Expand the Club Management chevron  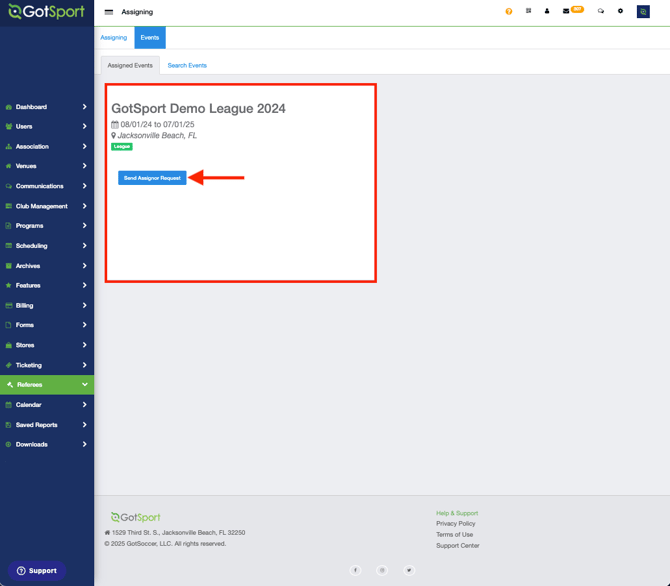85,206
